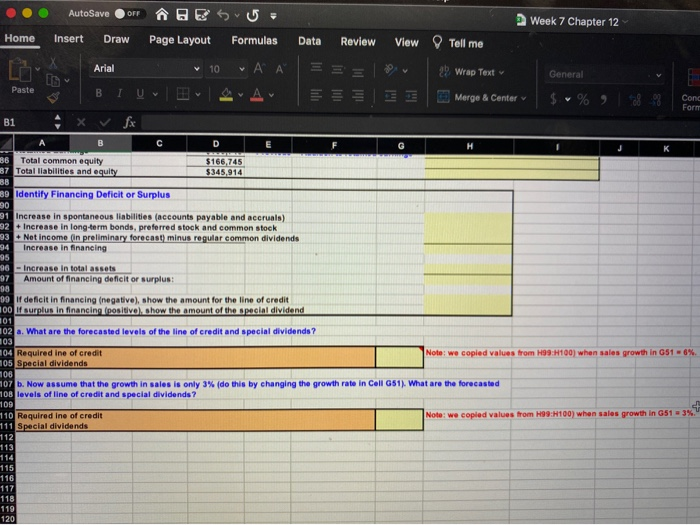Click the Undo arrow icon

click(223, 16)
